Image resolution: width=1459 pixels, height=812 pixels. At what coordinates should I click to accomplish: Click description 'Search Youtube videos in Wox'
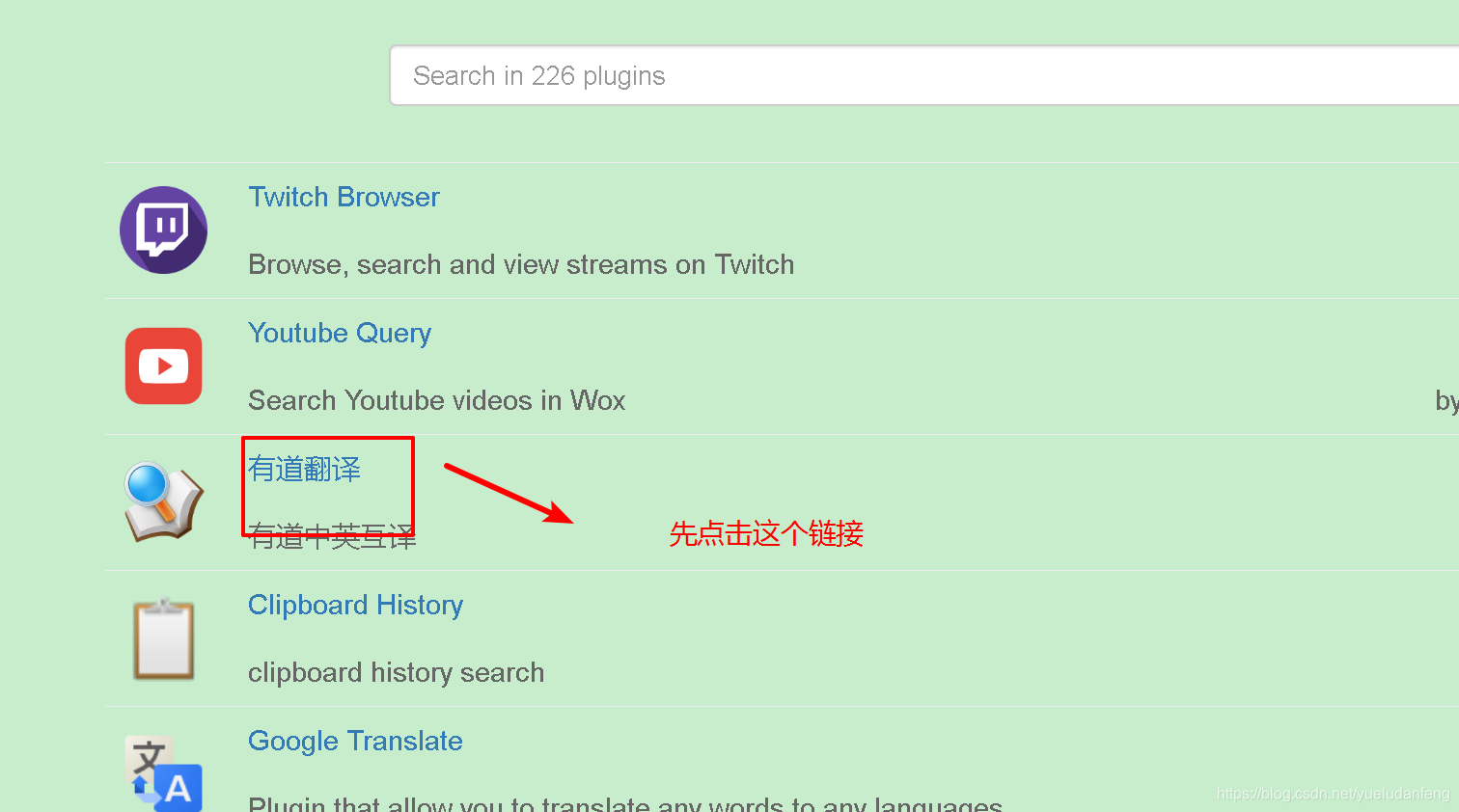(436, 400)
